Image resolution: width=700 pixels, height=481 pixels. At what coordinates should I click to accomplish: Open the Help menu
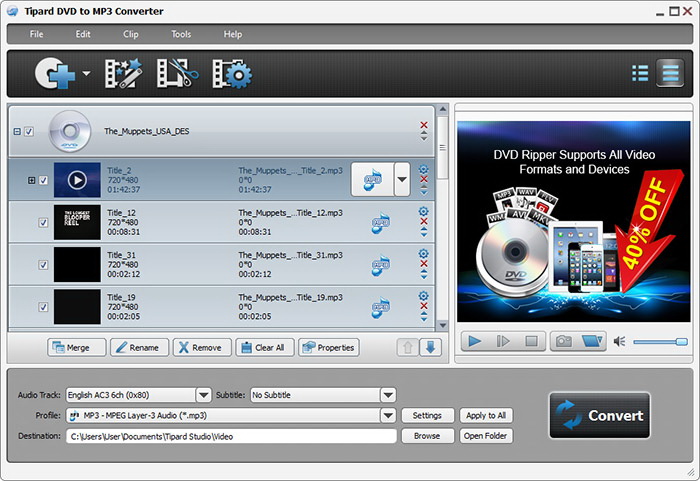[x=233, y=34]
